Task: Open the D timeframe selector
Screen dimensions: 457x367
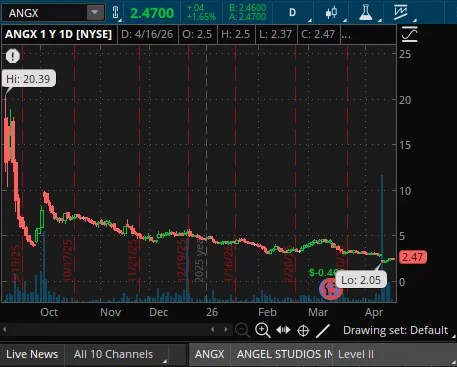Action: click(292, 13)
